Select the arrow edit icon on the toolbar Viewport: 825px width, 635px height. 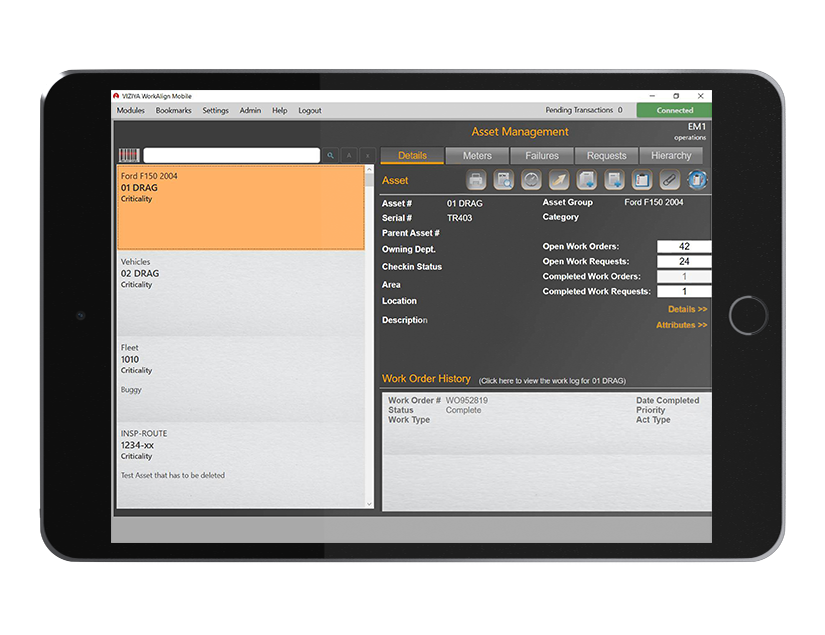pyautogui.click(x=559, y=180)
